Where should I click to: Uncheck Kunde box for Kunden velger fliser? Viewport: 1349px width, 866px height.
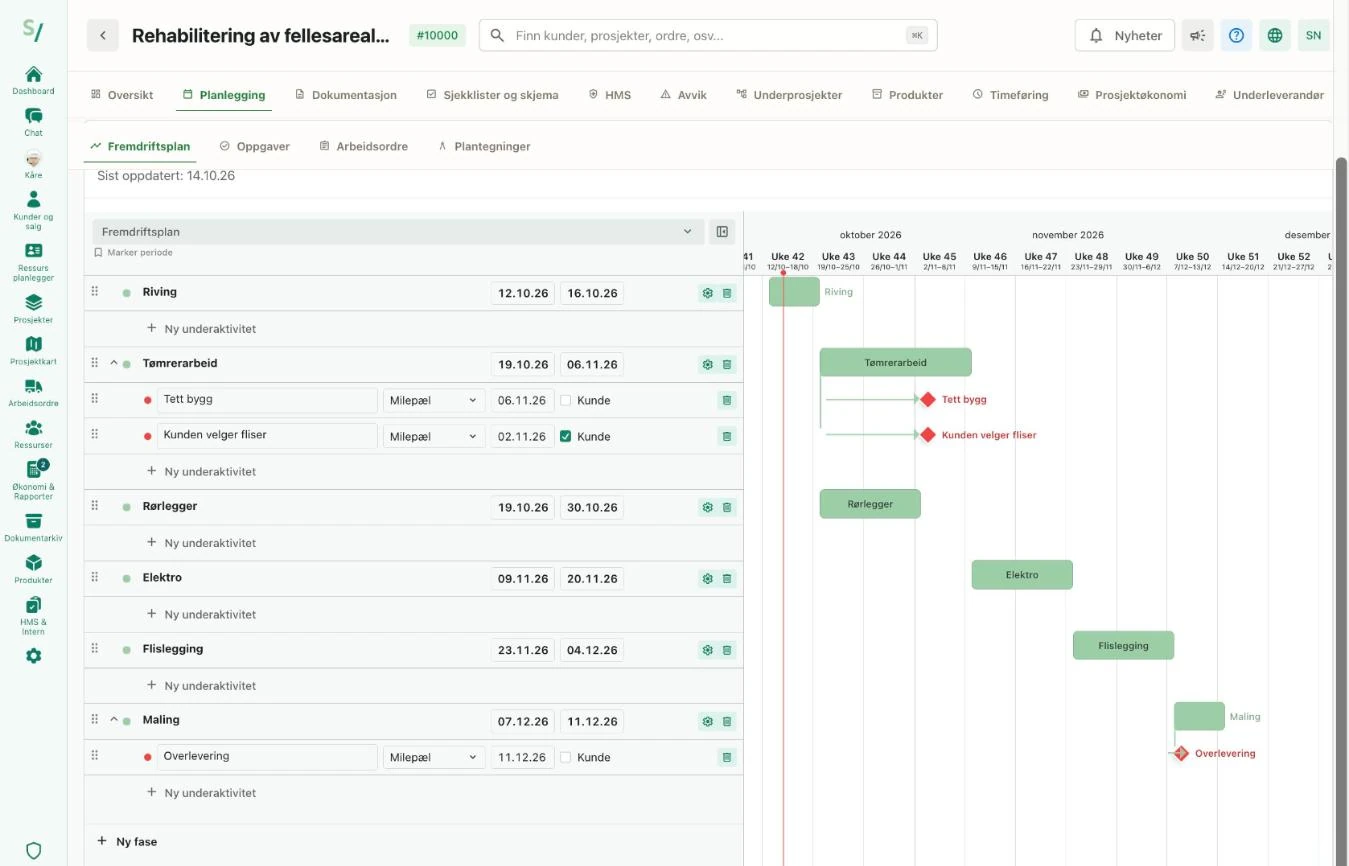pos(566,436)
